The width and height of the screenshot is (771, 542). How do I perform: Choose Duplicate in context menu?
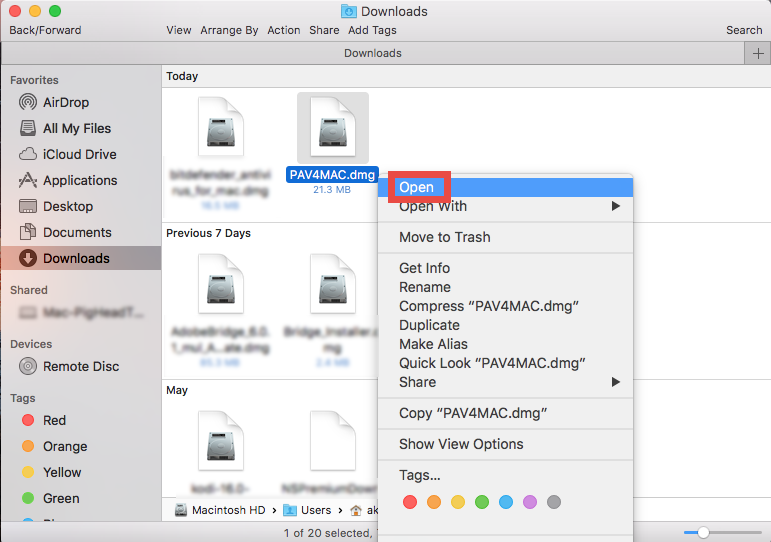(505, 325)
